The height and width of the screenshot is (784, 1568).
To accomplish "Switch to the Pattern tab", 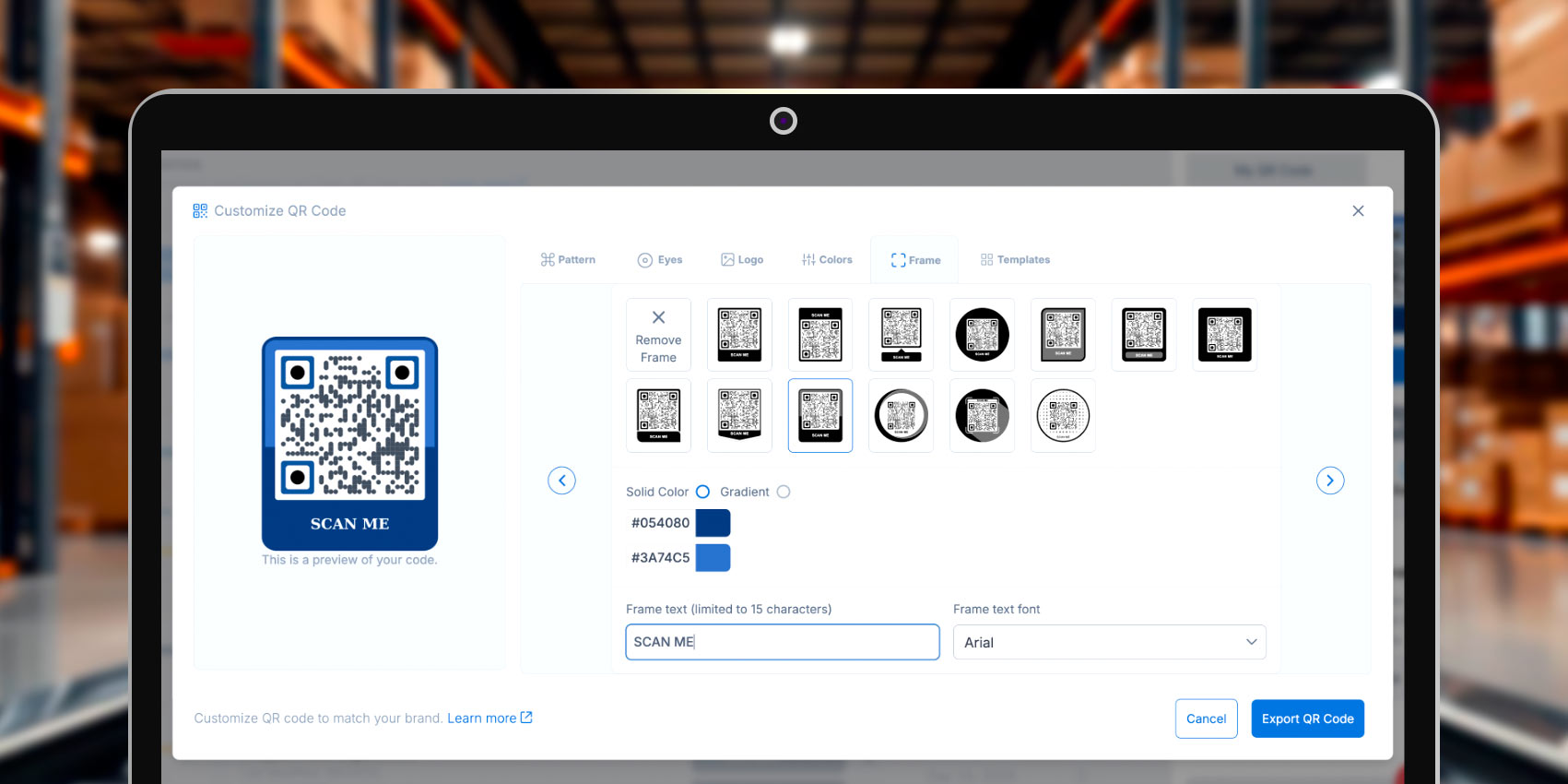I will [x=568, y=260].
